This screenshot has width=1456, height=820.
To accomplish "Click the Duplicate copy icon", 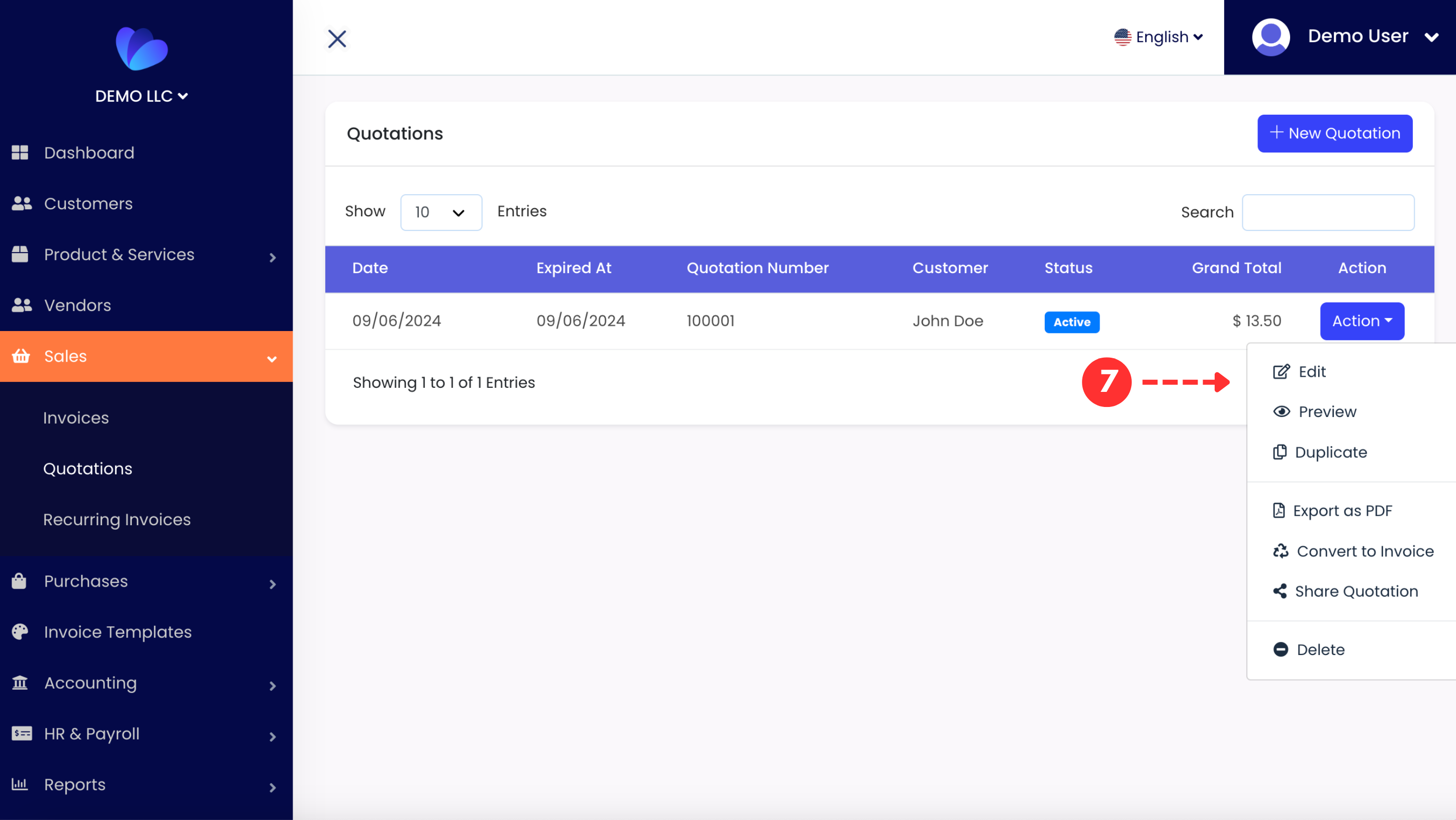I will coord(1280,452).
